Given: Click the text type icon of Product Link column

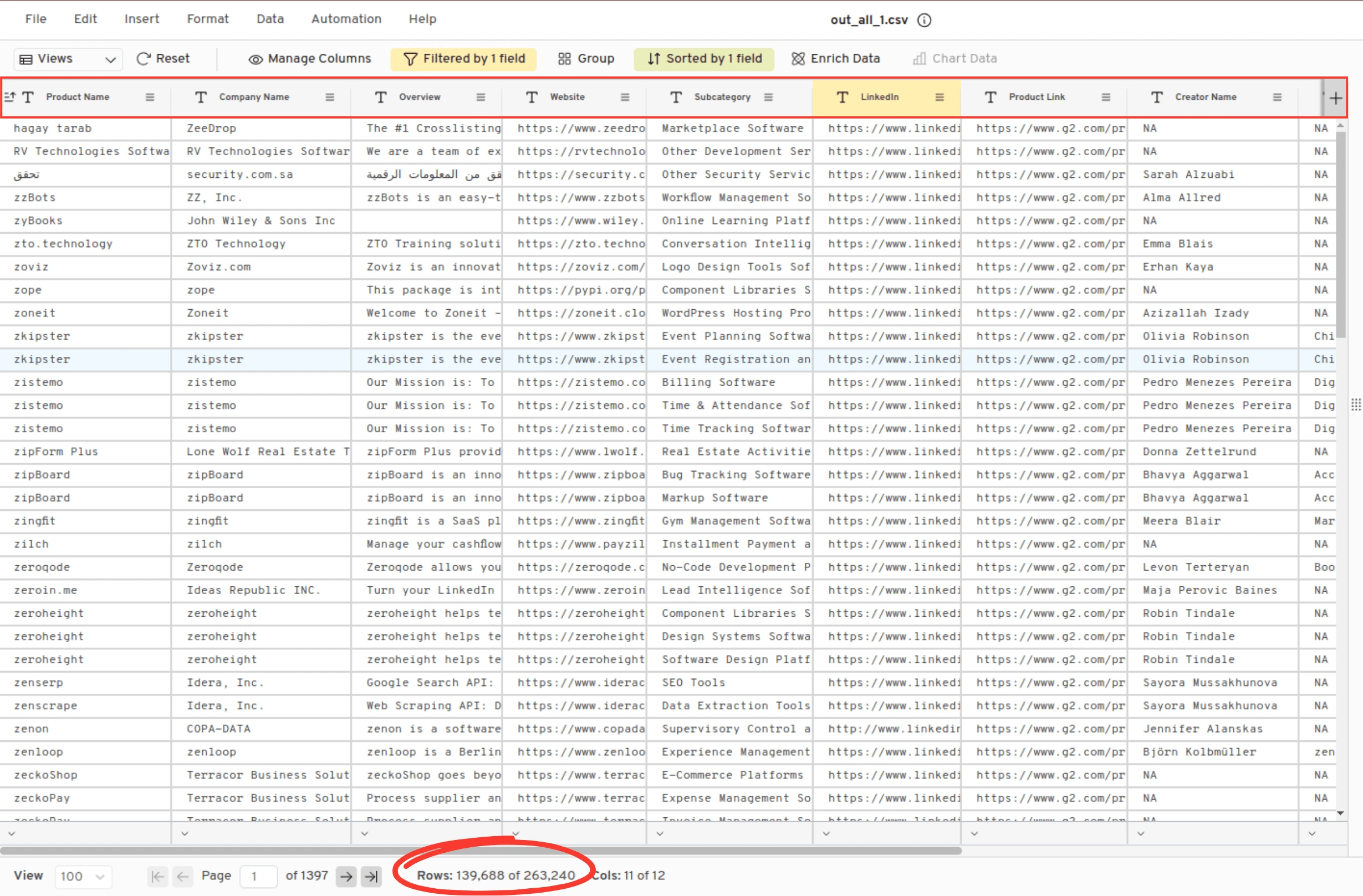Looking at the screenshot, I should [x=990, y=98].
